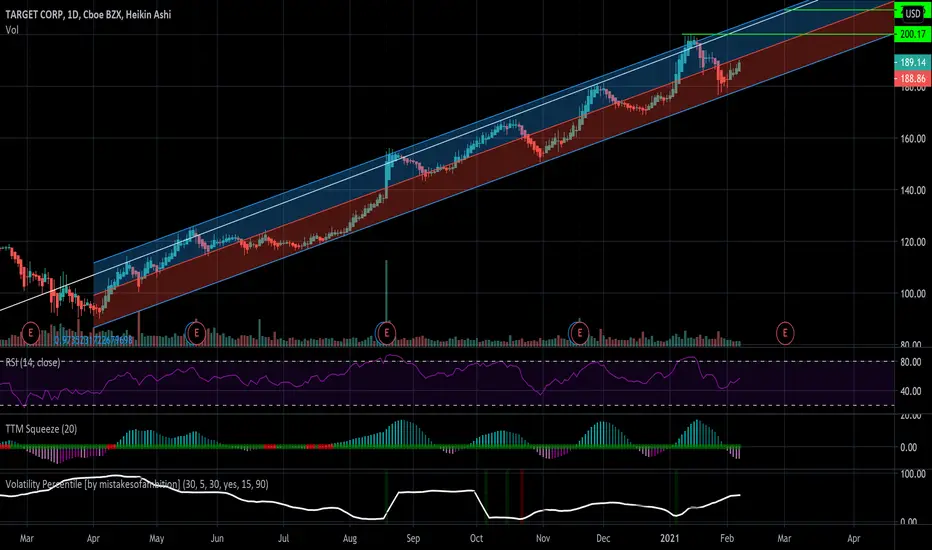
Task: Click the Jun label on time axis
Action: (217, 538)
